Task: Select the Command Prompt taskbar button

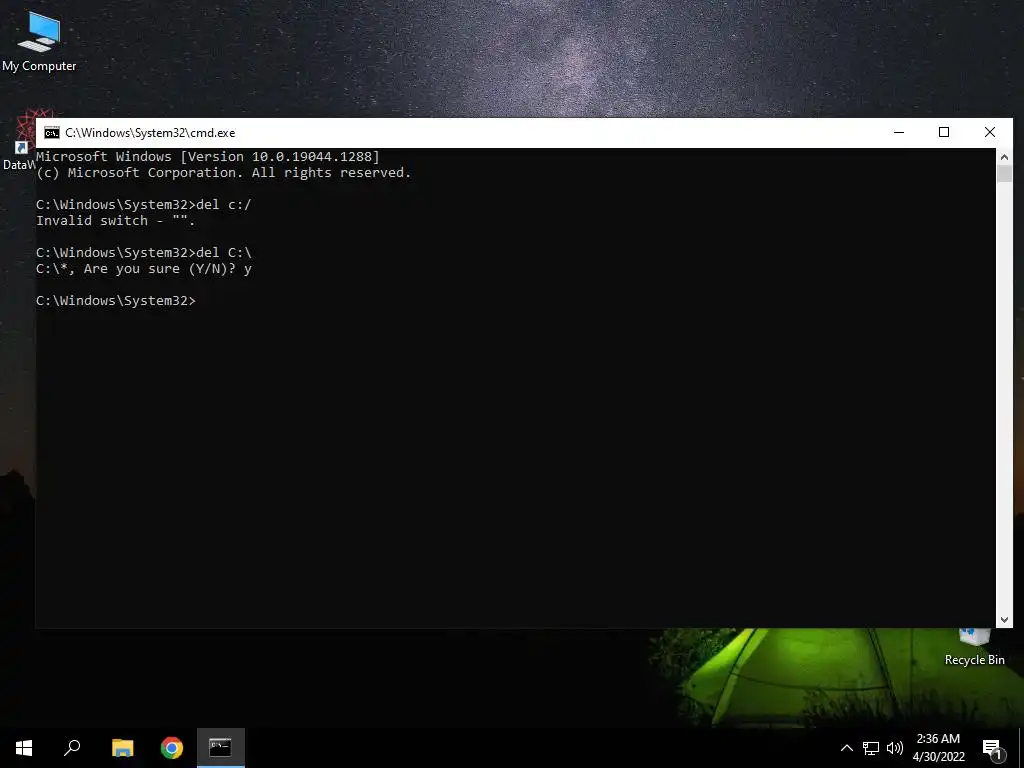Action: click(221, 748)
